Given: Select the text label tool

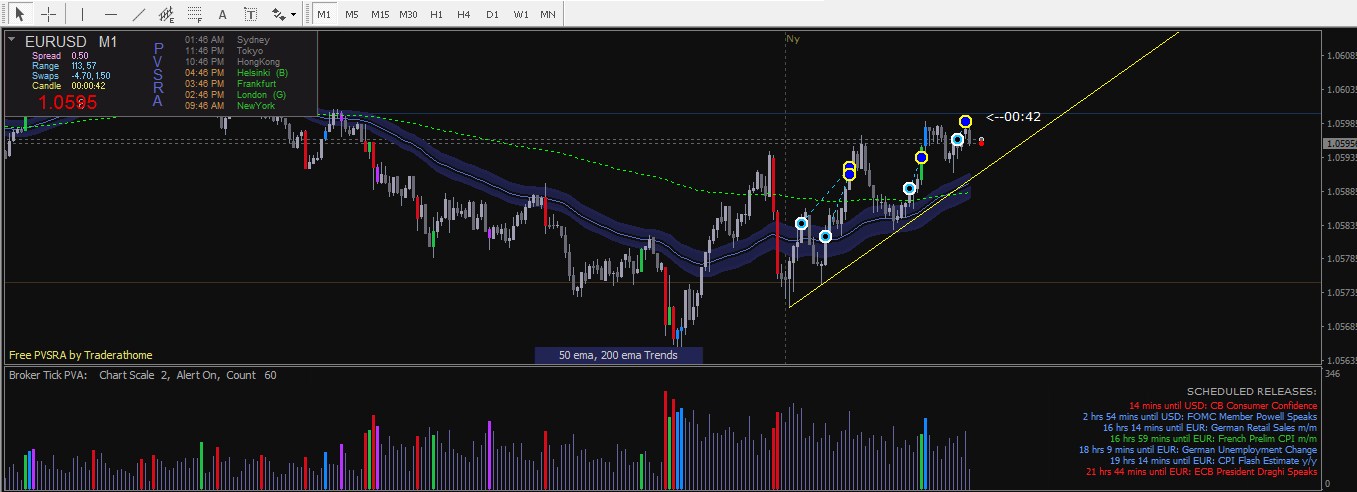Looking at the screenshot, I should 250,15.
